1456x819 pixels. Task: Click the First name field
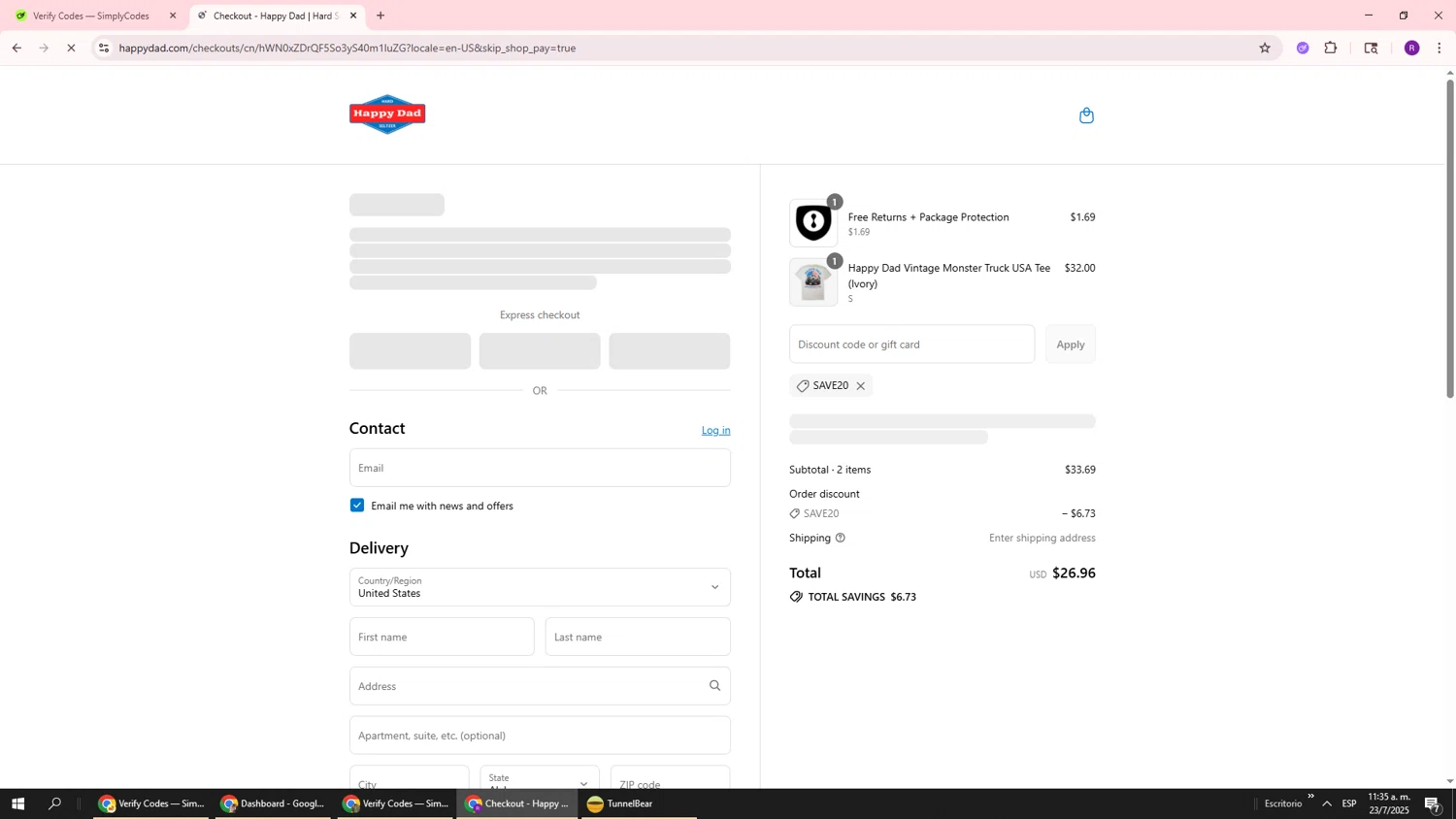[x=442, y=637]
